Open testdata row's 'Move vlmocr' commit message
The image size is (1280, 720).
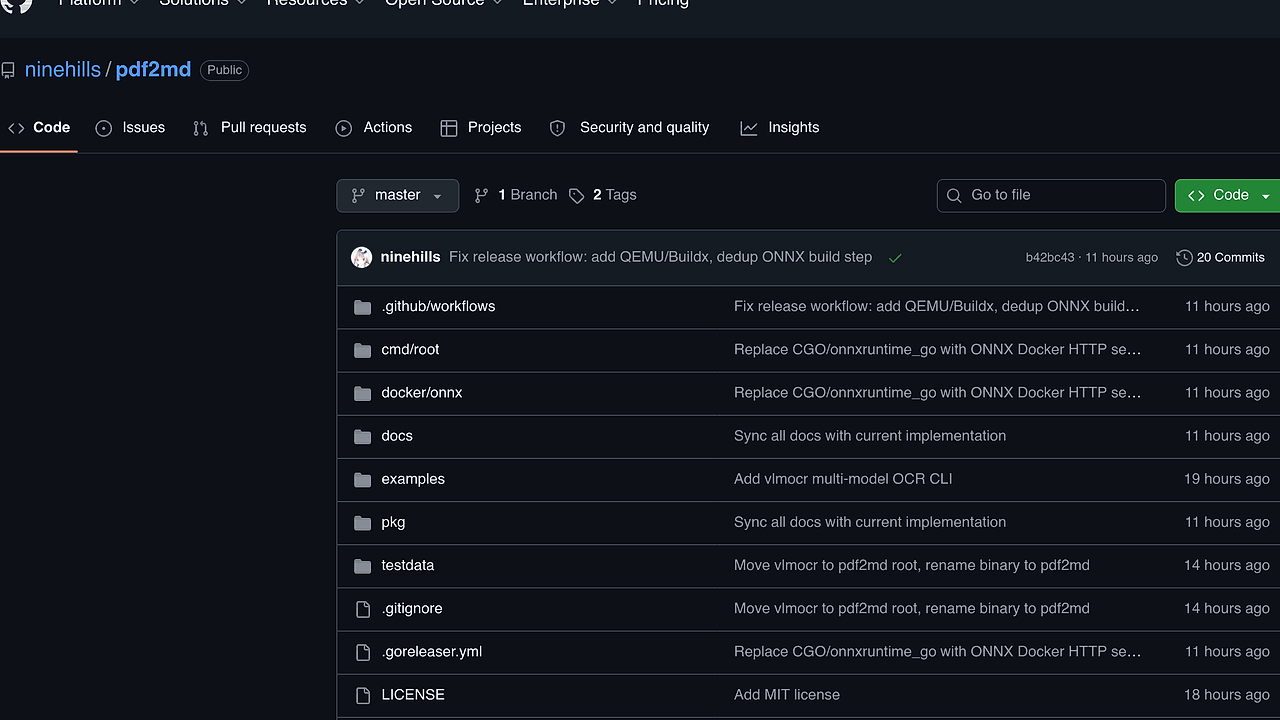point(912,565)
